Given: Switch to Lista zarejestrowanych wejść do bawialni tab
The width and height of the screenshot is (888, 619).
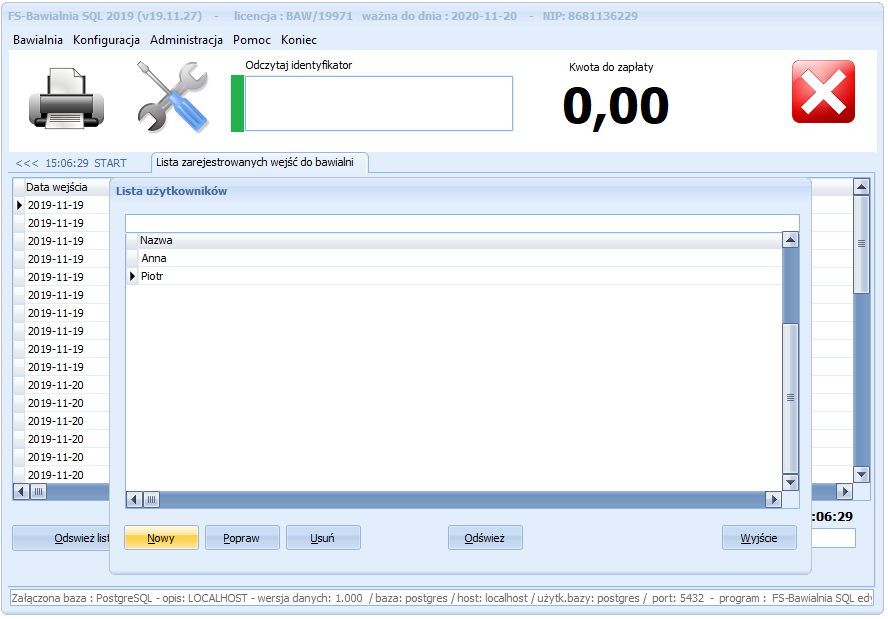Looking at the screenshot, I should tap(260, 163).
